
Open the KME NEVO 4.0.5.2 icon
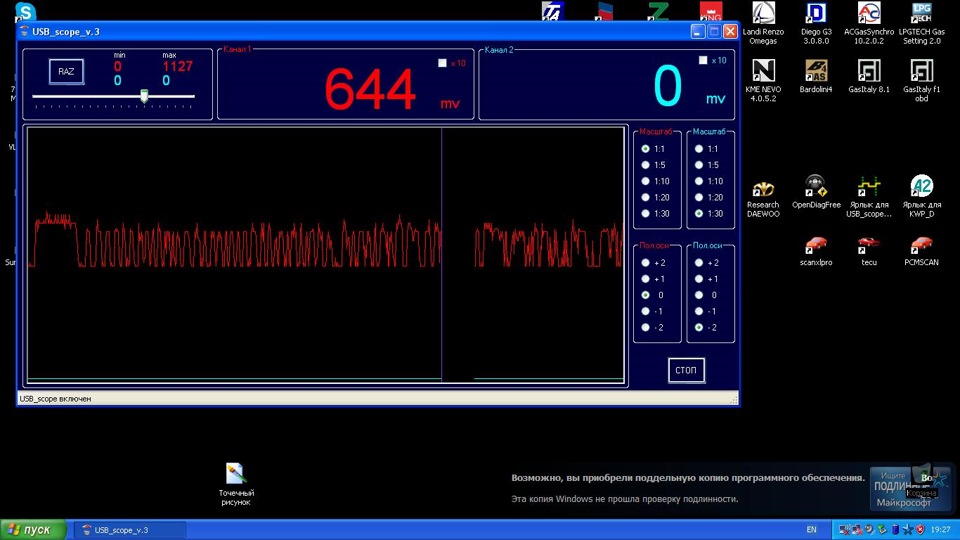[x=763, y=72]
